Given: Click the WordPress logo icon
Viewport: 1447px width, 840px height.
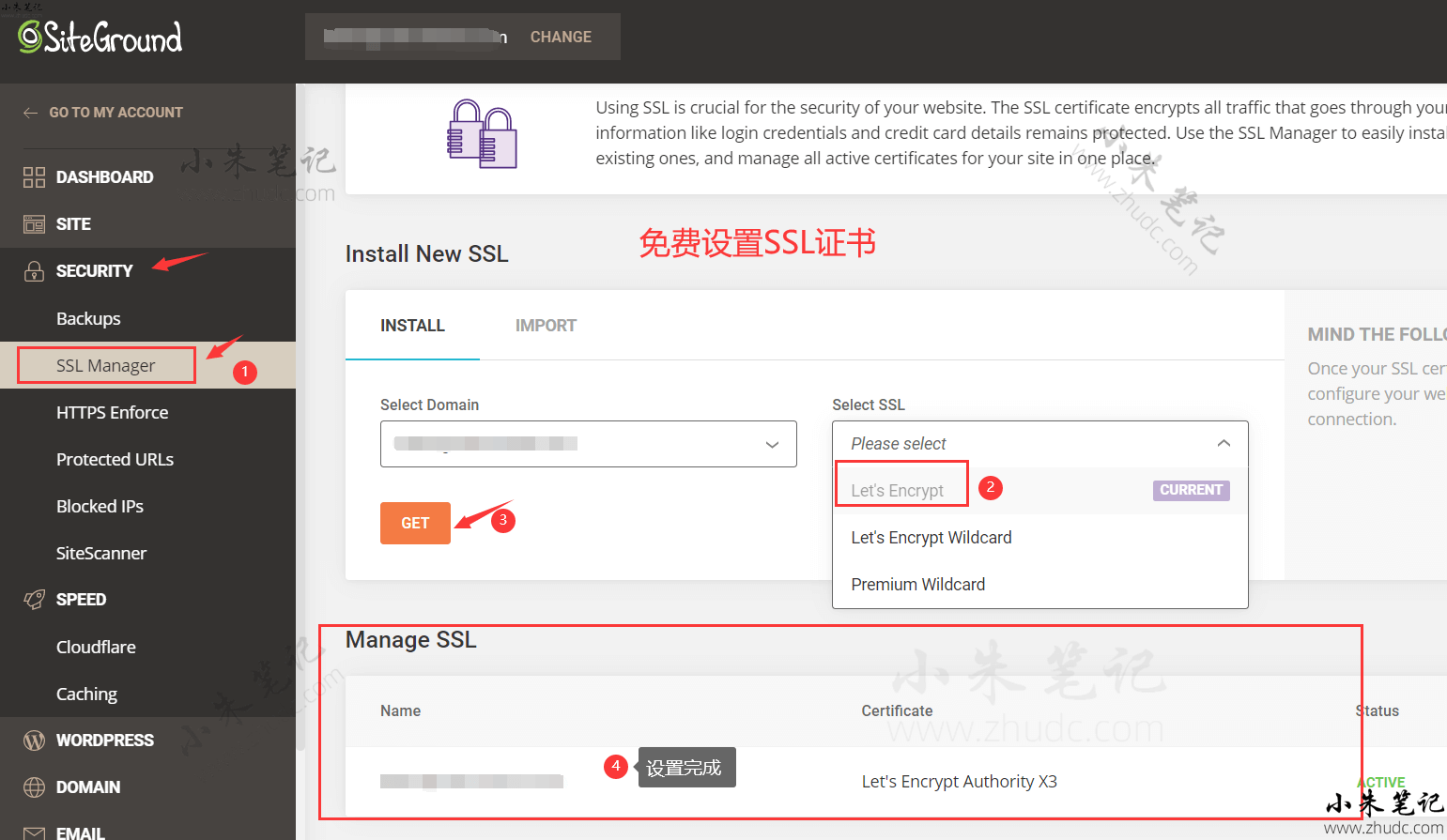Looking at the screenshot, I should coord(34,741).
